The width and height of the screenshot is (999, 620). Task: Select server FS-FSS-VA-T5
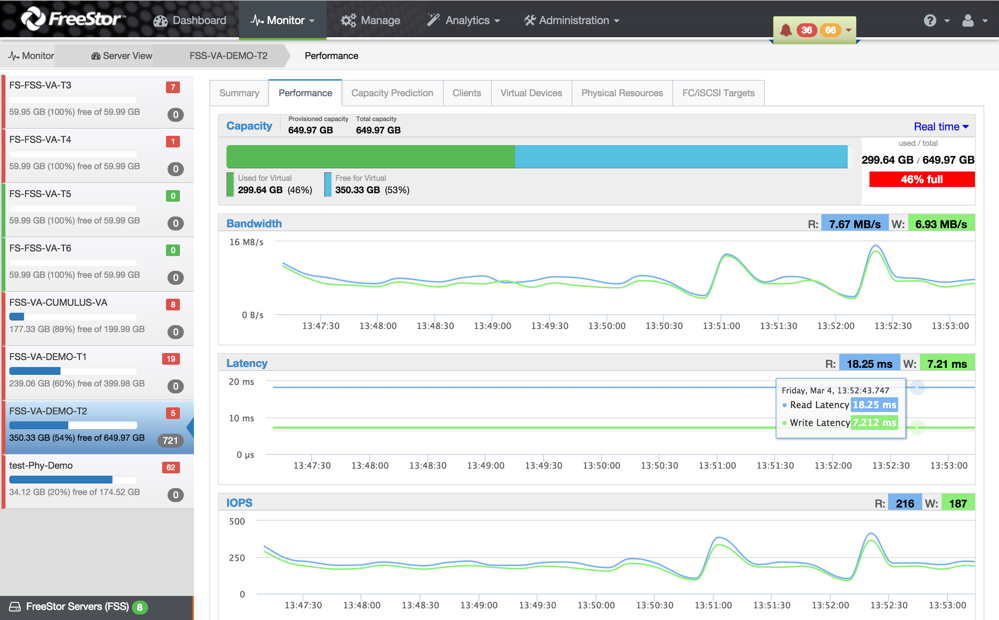(97, 210)
